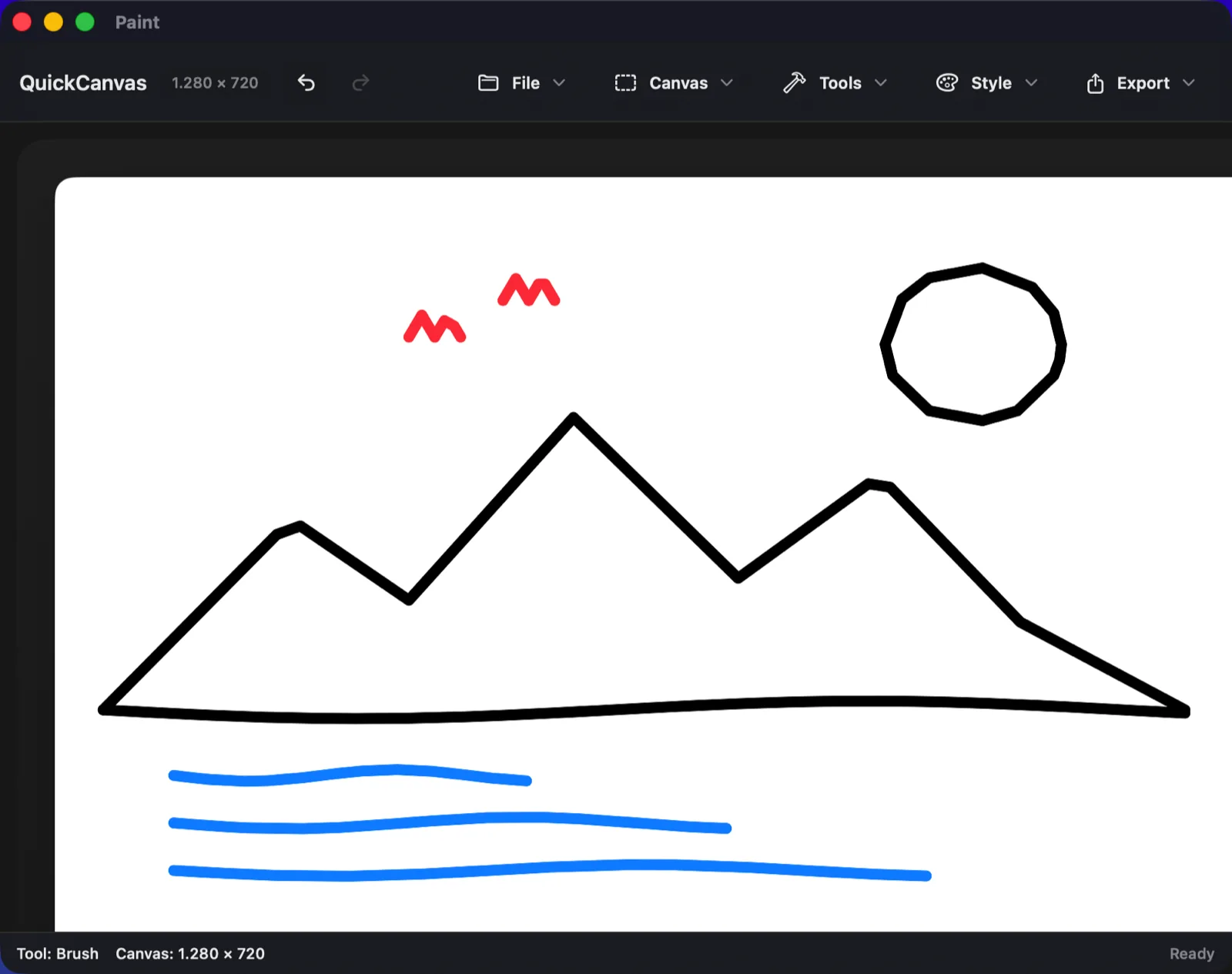1232x974 pixels.
Task: Click the Paint window title
Action: (137, 22)
